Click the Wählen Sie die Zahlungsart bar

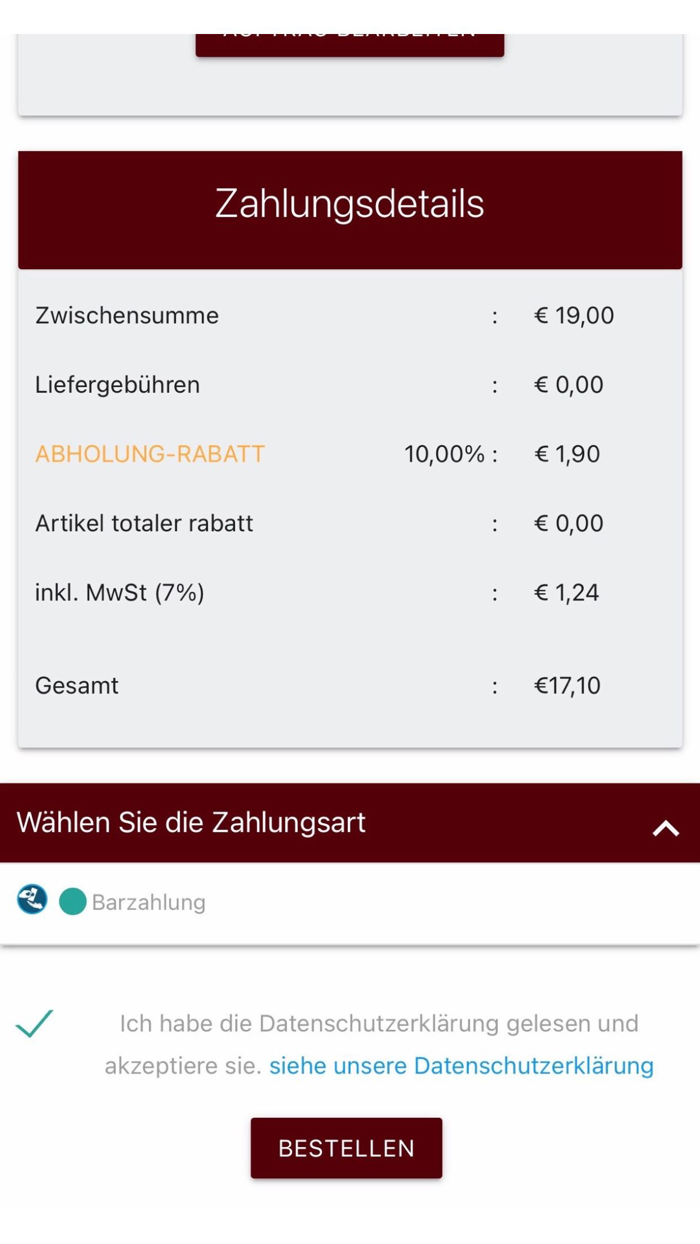tap(350, 822)
